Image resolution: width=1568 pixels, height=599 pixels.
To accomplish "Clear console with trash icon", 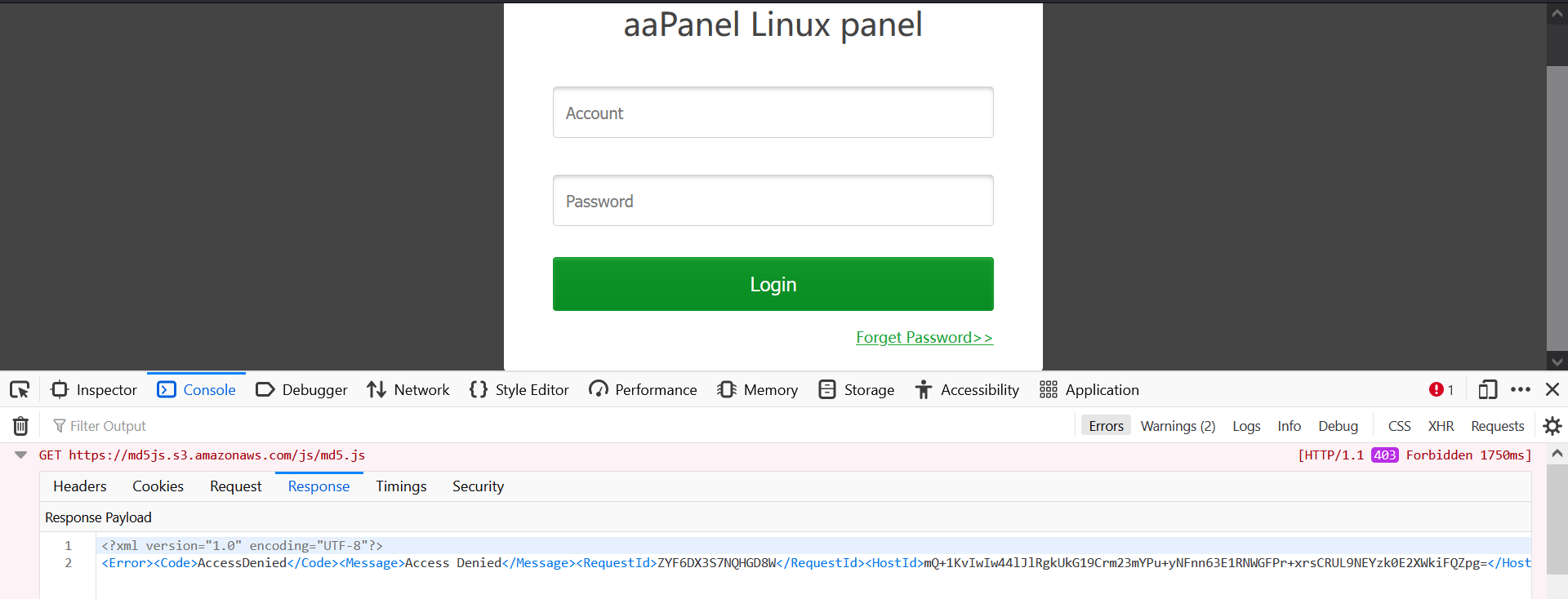I will pos(20,426).
